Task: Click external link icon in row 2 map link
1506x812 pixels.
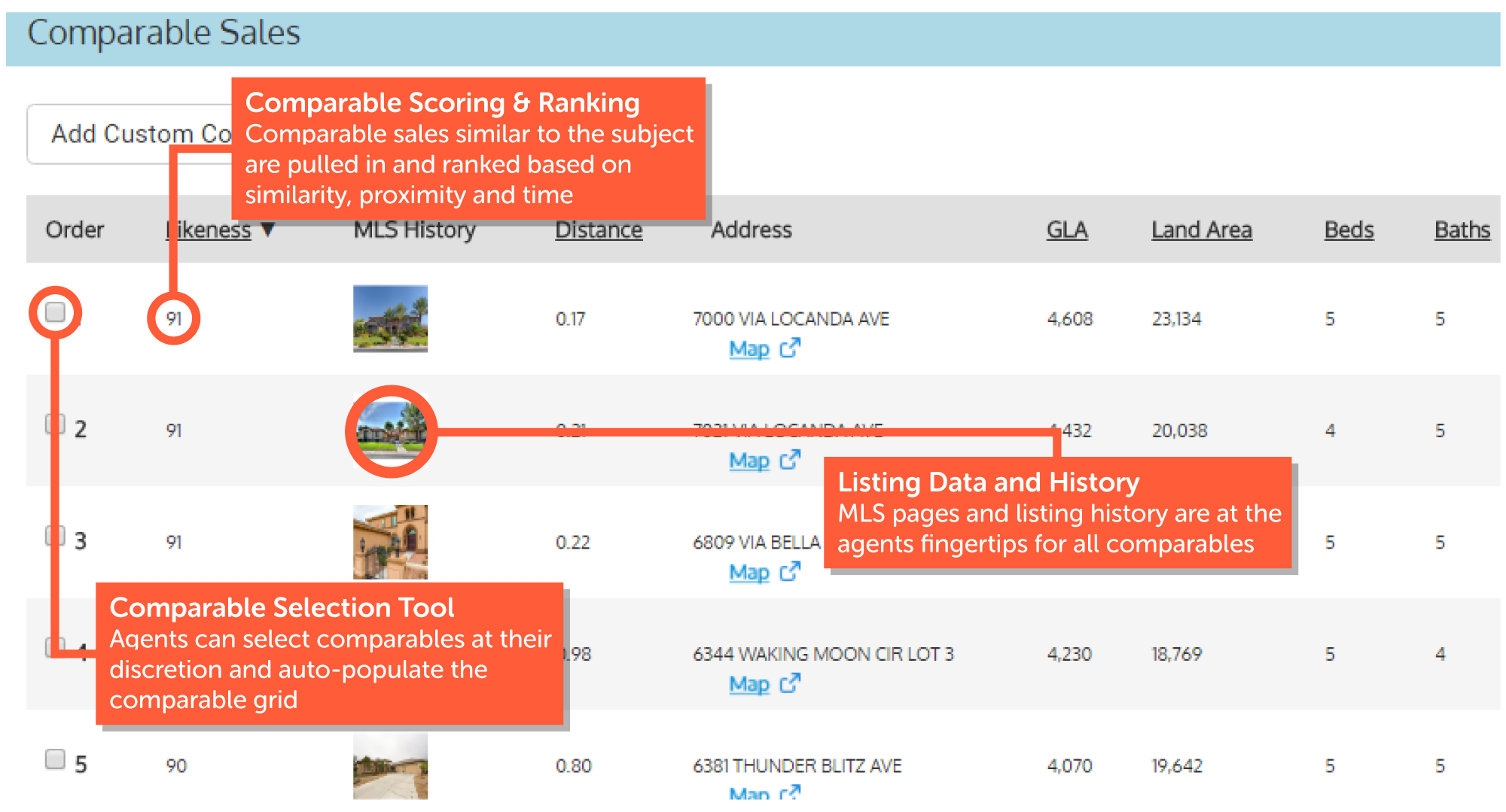Action: pos(790,460)
